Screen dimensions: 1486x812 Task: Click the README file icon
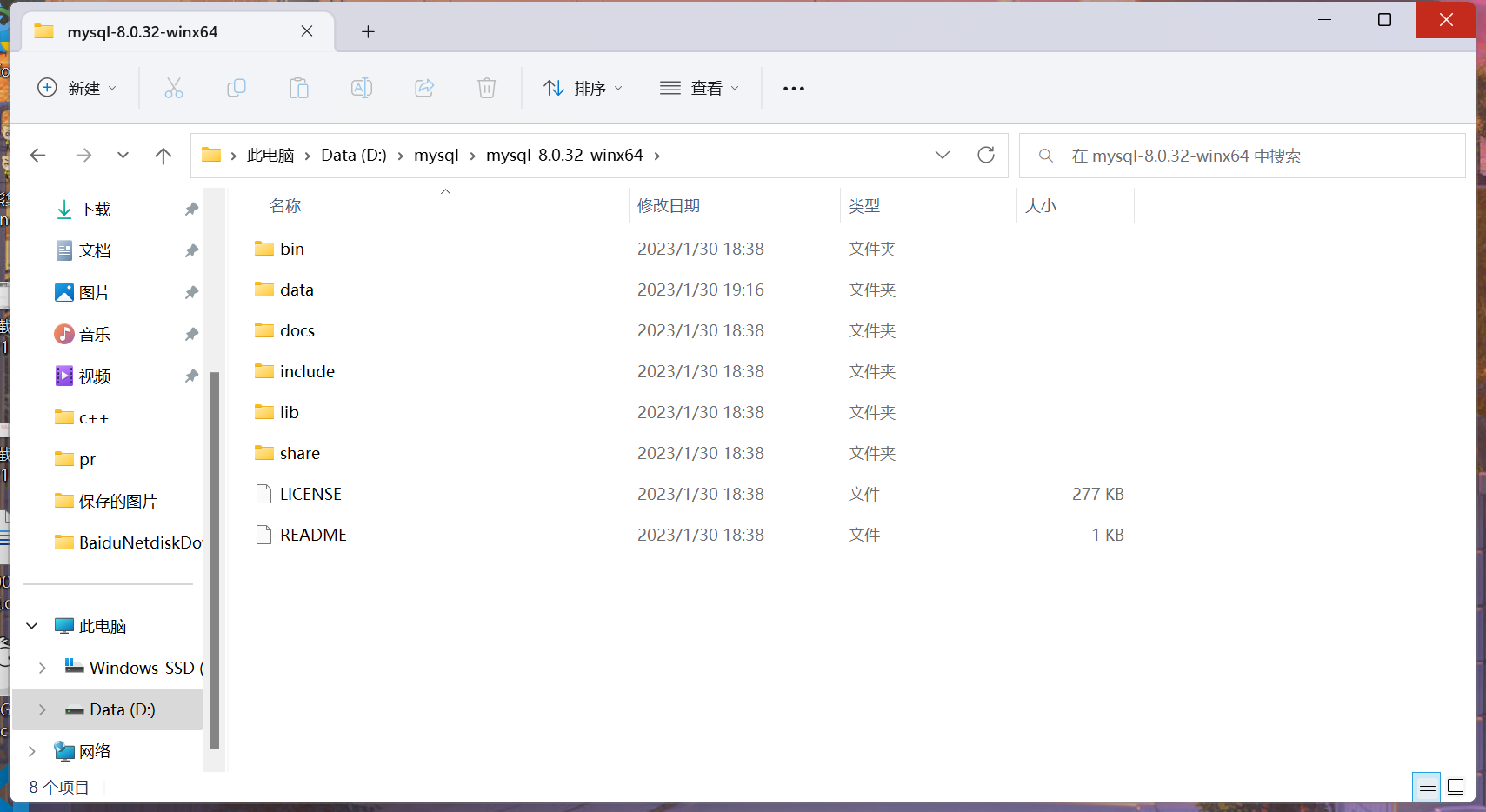pyautogui.click(x=264, y=535)
